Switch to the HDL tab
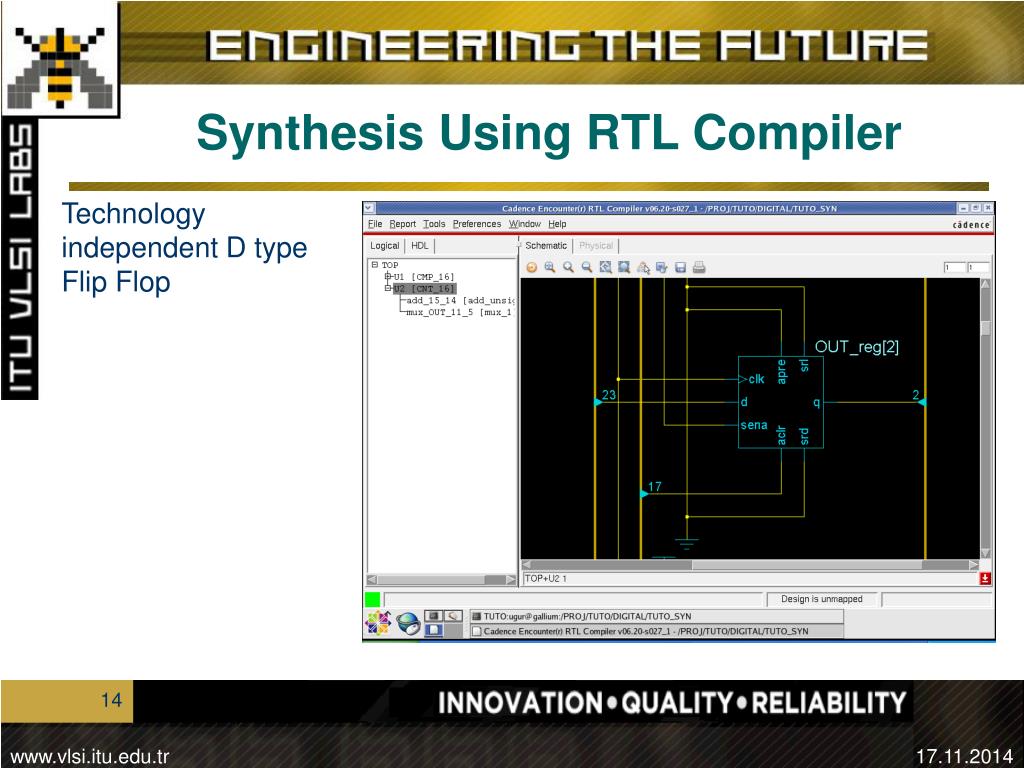This screenshot has height=768, width=1024. [x=420, y=246]
